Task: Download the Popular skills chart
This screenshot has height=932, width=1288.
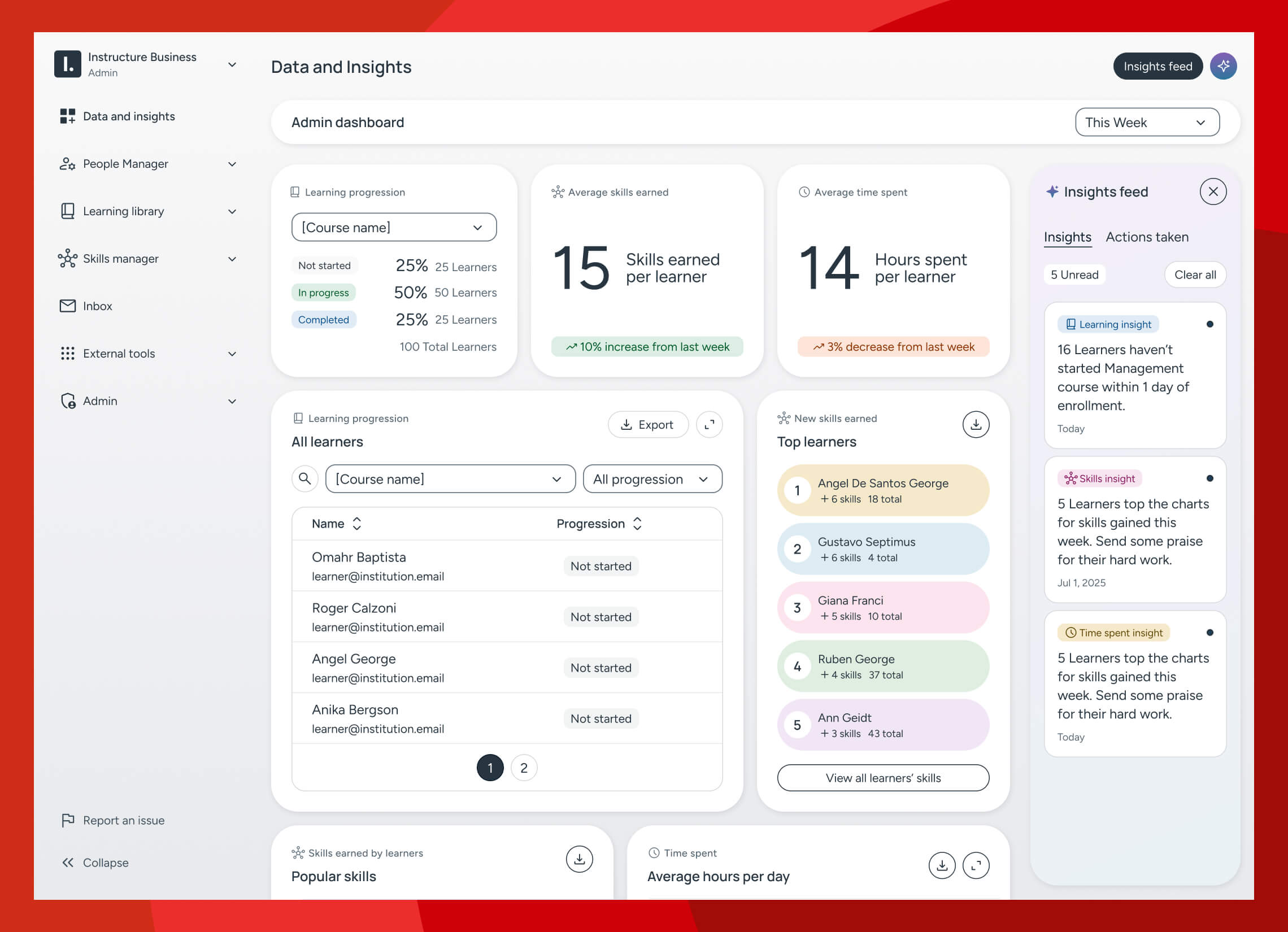Action: 578,859
